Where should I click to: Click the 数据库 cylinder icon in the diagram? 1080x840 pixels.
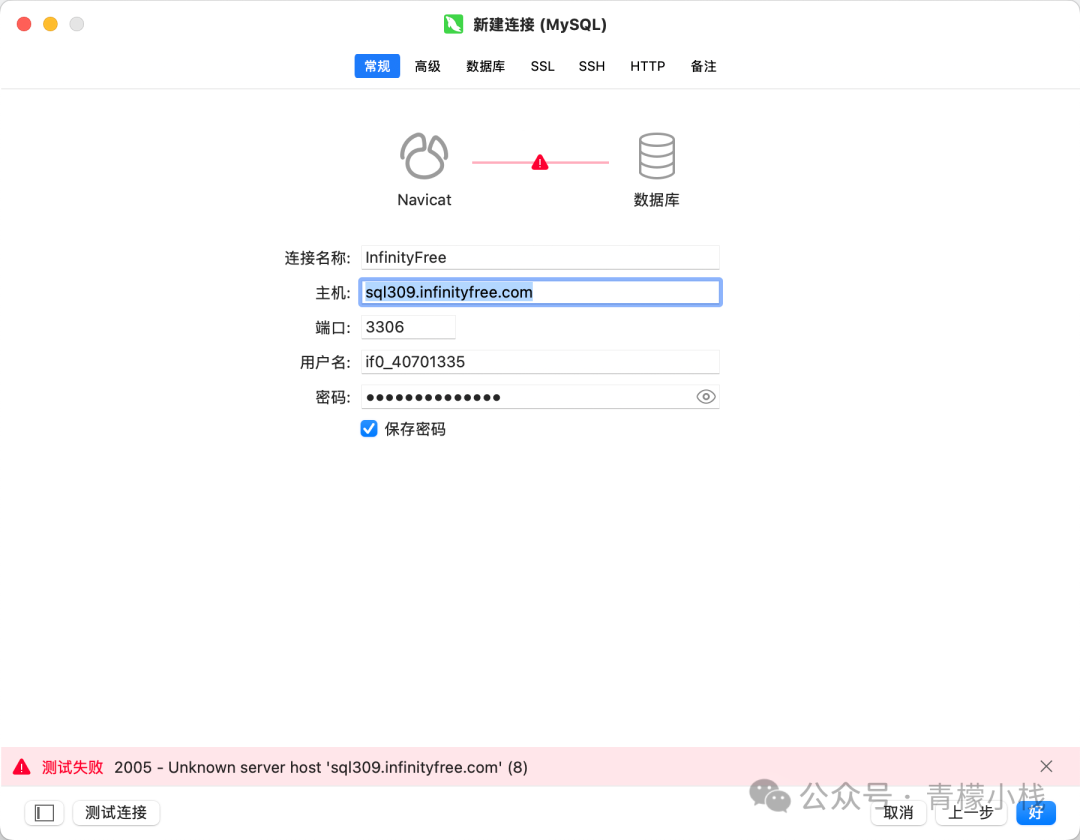pyautogui.click(x=657, y=156)
